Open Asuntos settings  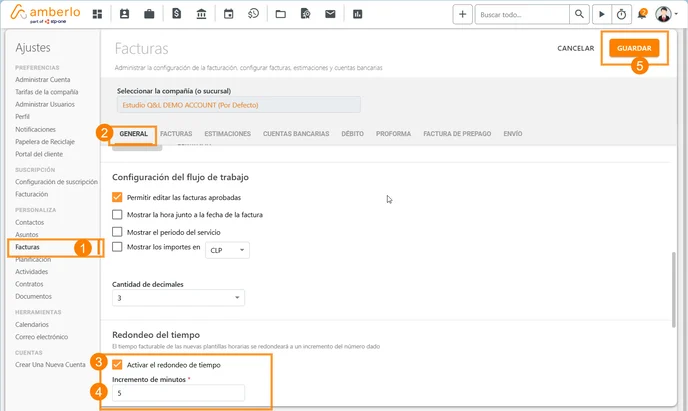pos(27,234)
